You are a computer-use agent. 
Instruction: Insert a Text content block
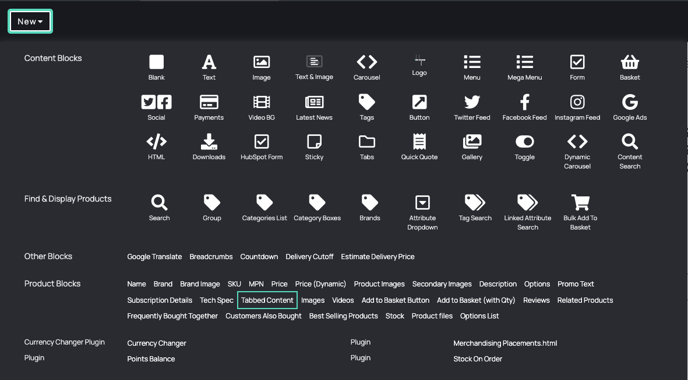[209, 67]
